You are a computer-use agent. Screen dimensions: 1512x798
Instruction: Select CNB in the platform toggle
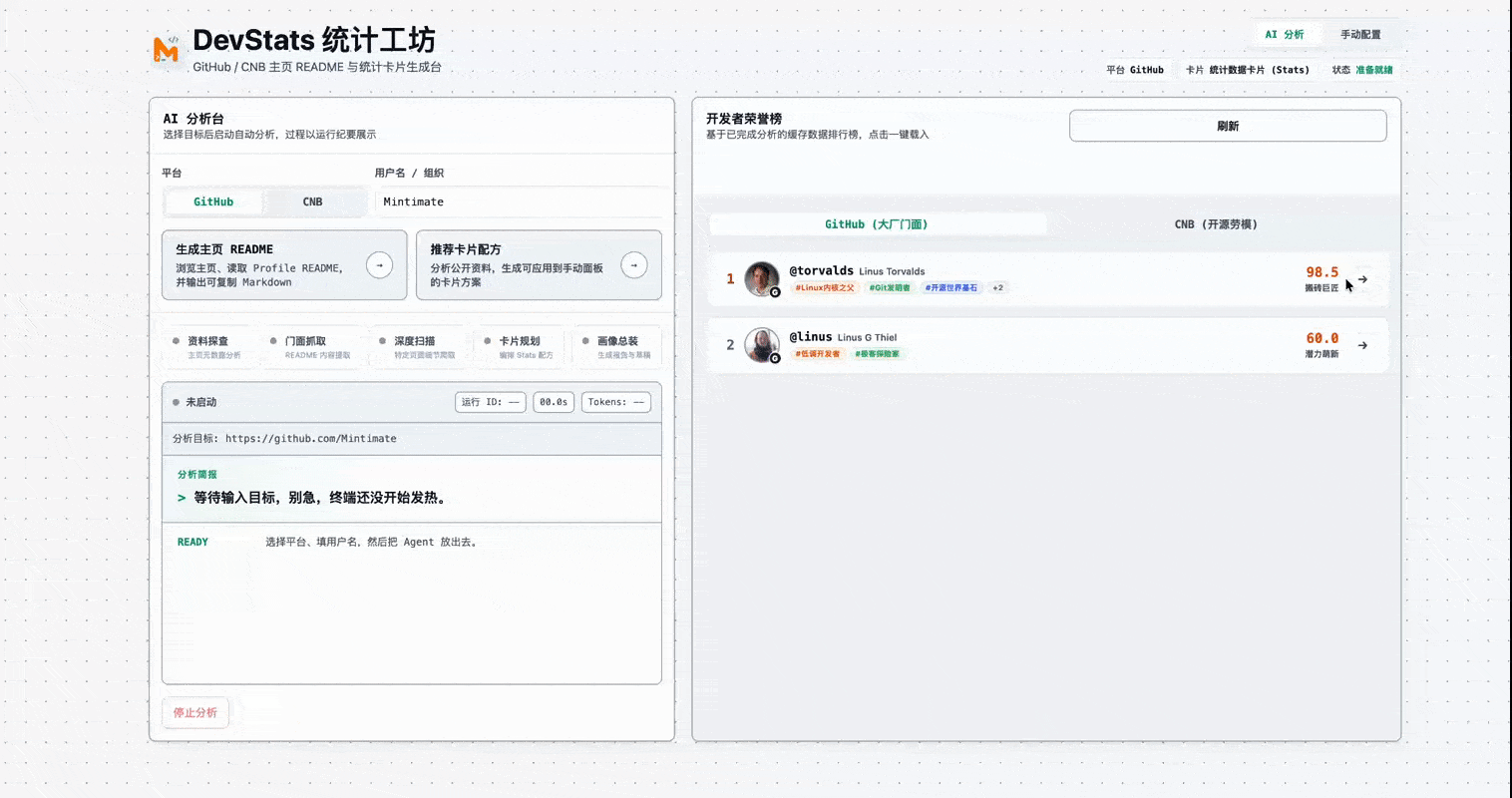(x=312, y=201)
